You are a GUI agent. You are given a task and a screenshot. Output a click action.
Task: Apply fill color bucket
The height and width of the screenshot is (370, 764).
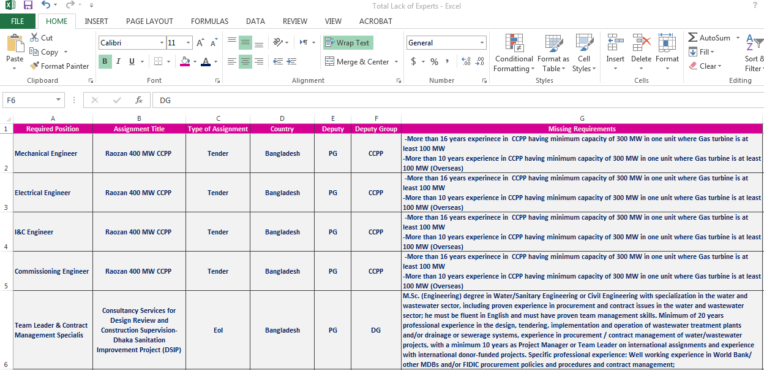click(185, 61)
